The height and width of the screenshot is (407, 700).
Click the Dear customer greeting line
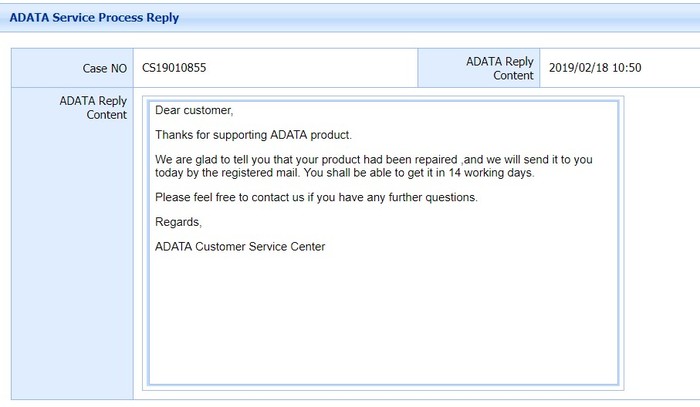194,110
